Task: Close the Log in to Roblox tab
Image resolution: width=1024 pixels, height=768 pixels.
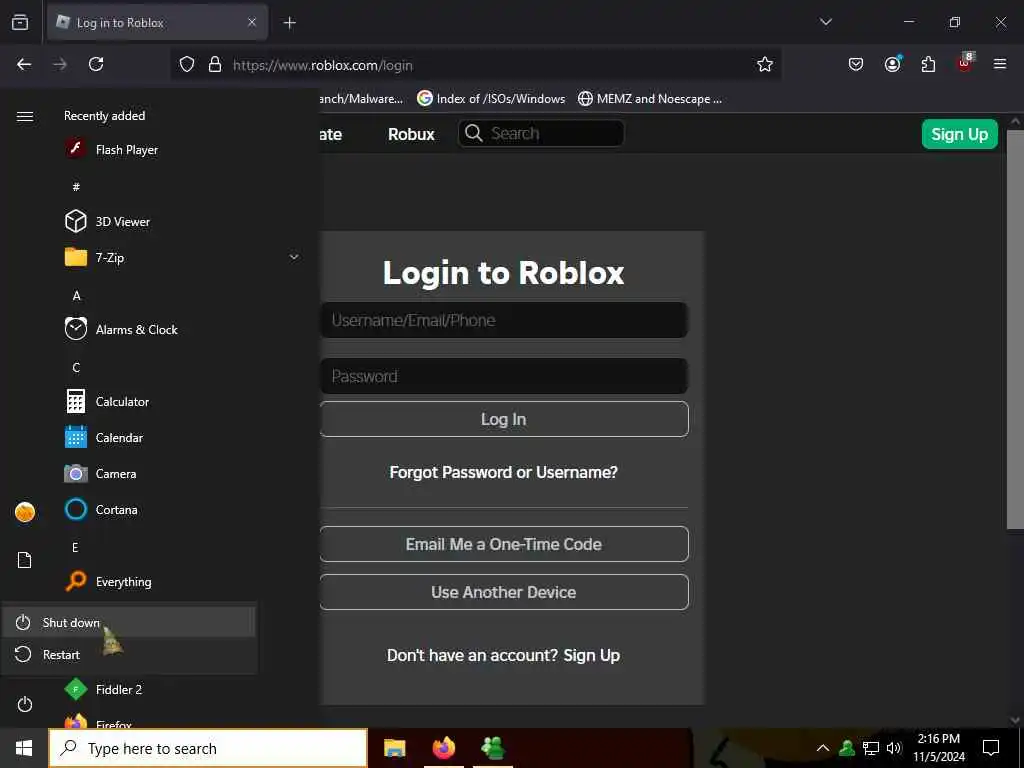Action: 252,23
